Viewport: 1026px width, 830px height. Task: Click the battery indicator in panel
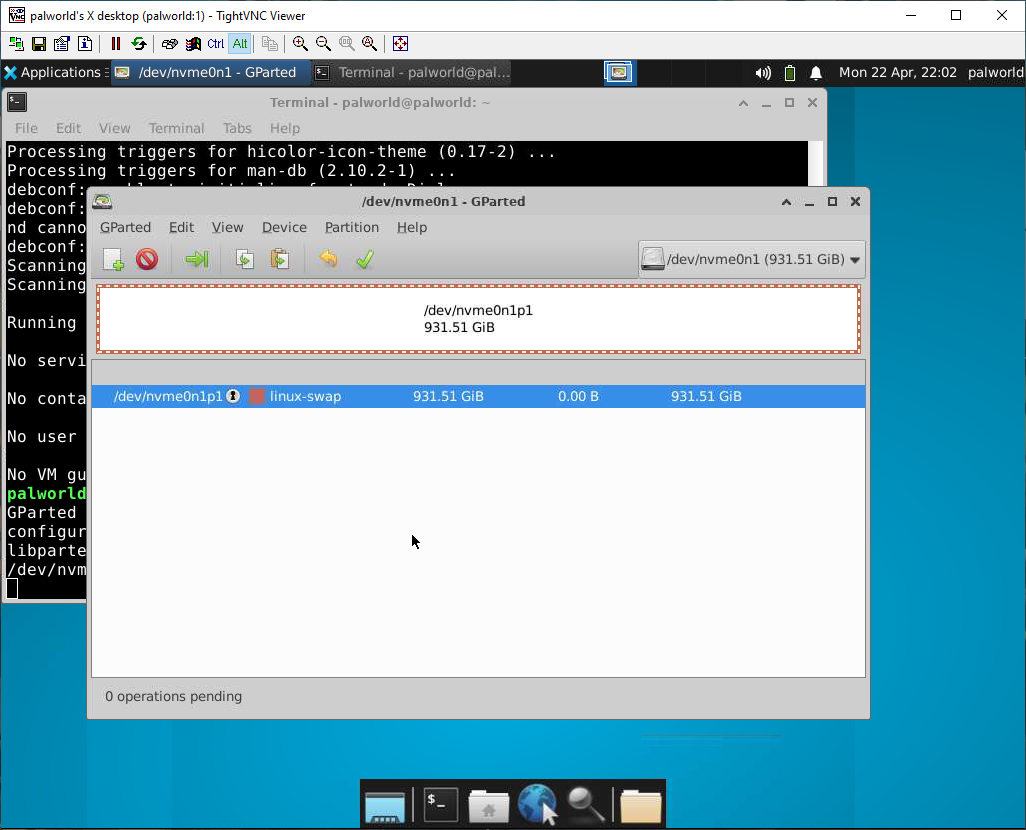coord(790,73)
